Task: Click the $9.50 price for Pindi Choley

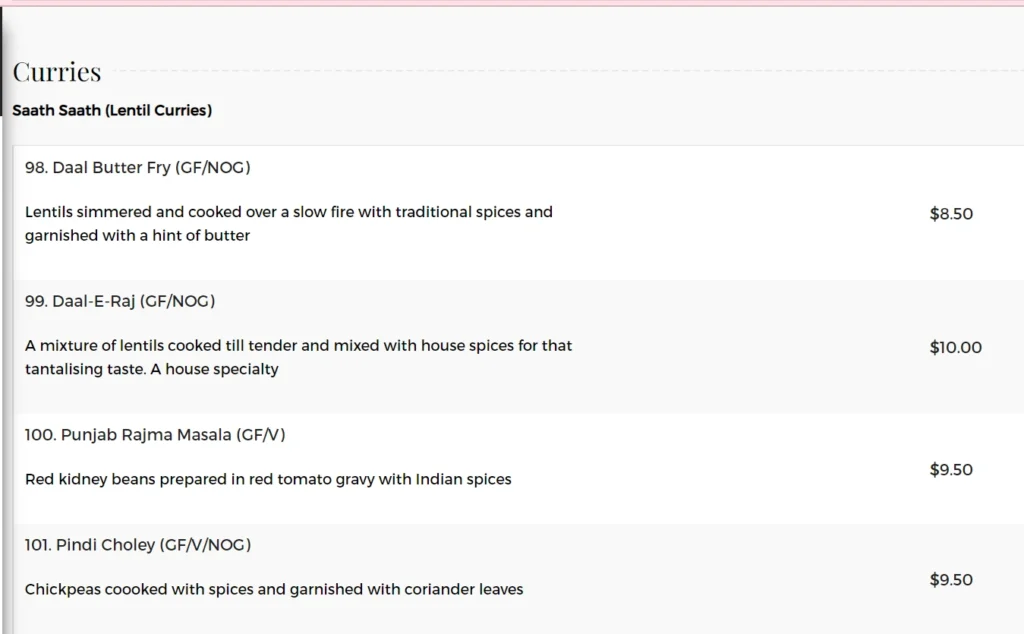Action: (x=951, y=580)
